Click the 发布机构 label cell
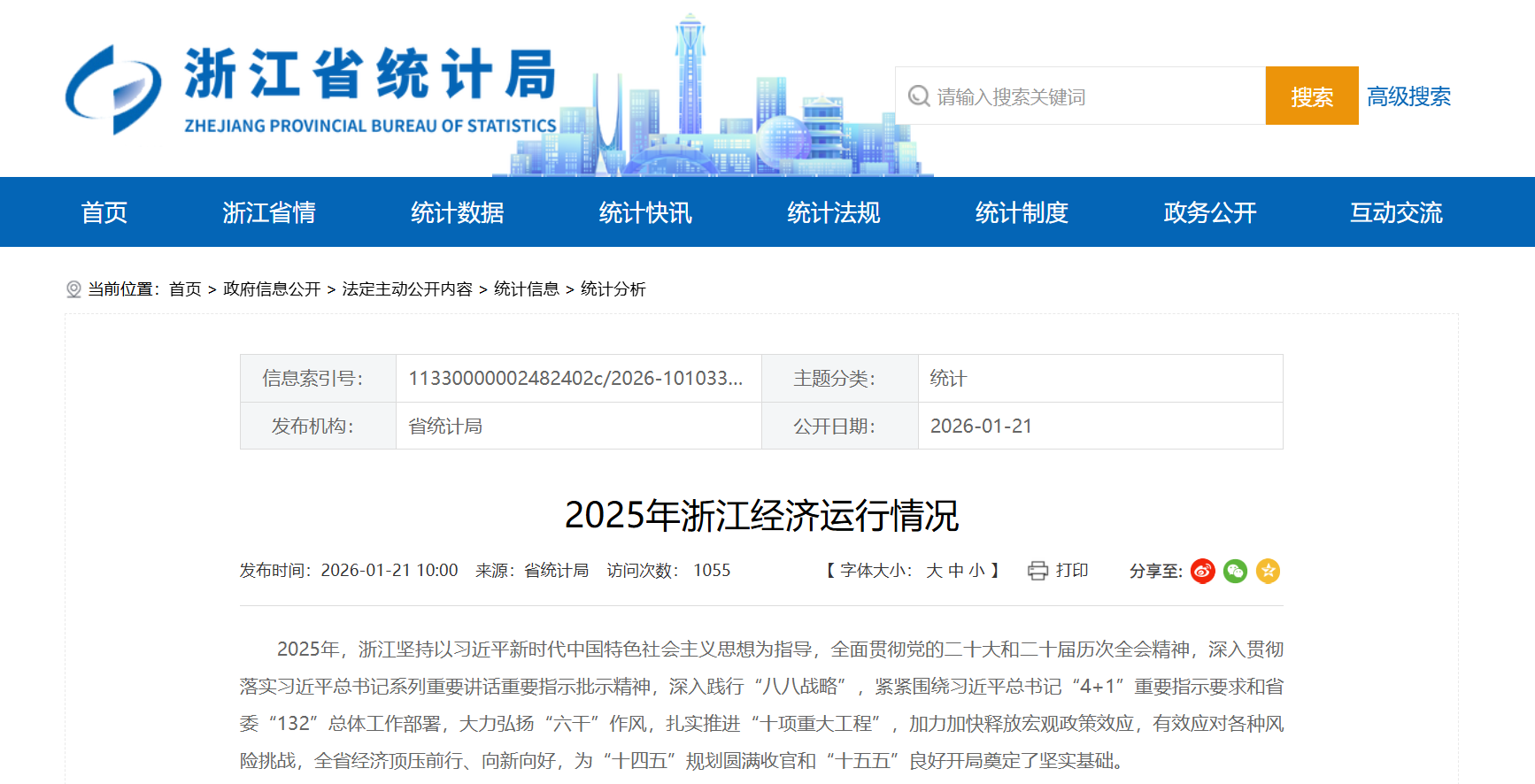Screen dimensions: 1535x784 coord(318,427)
